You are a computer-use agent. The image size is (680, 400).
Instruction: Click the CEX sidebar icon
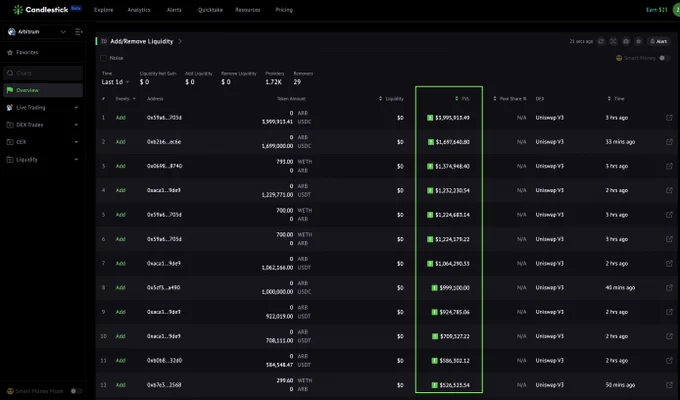pos(10,142)
